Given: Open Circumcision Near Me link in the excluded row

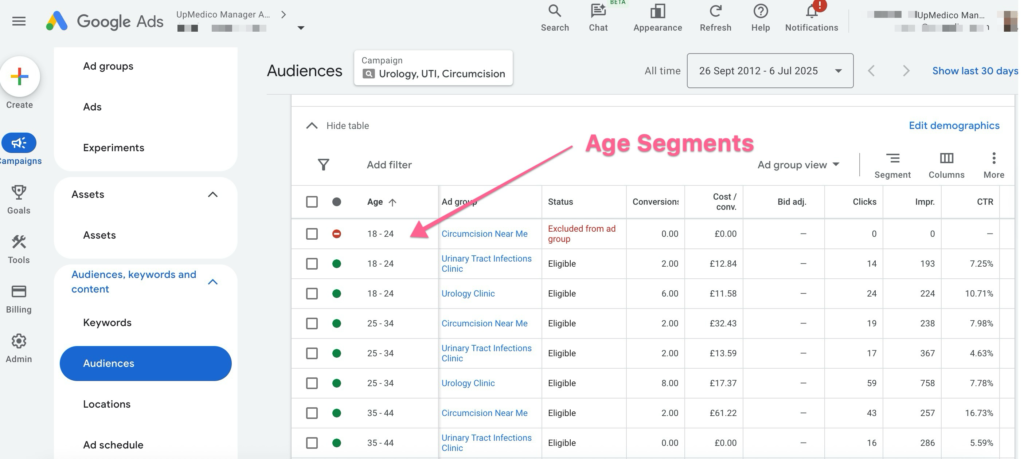Looking at the screenshot, I should tap(485, 234).
